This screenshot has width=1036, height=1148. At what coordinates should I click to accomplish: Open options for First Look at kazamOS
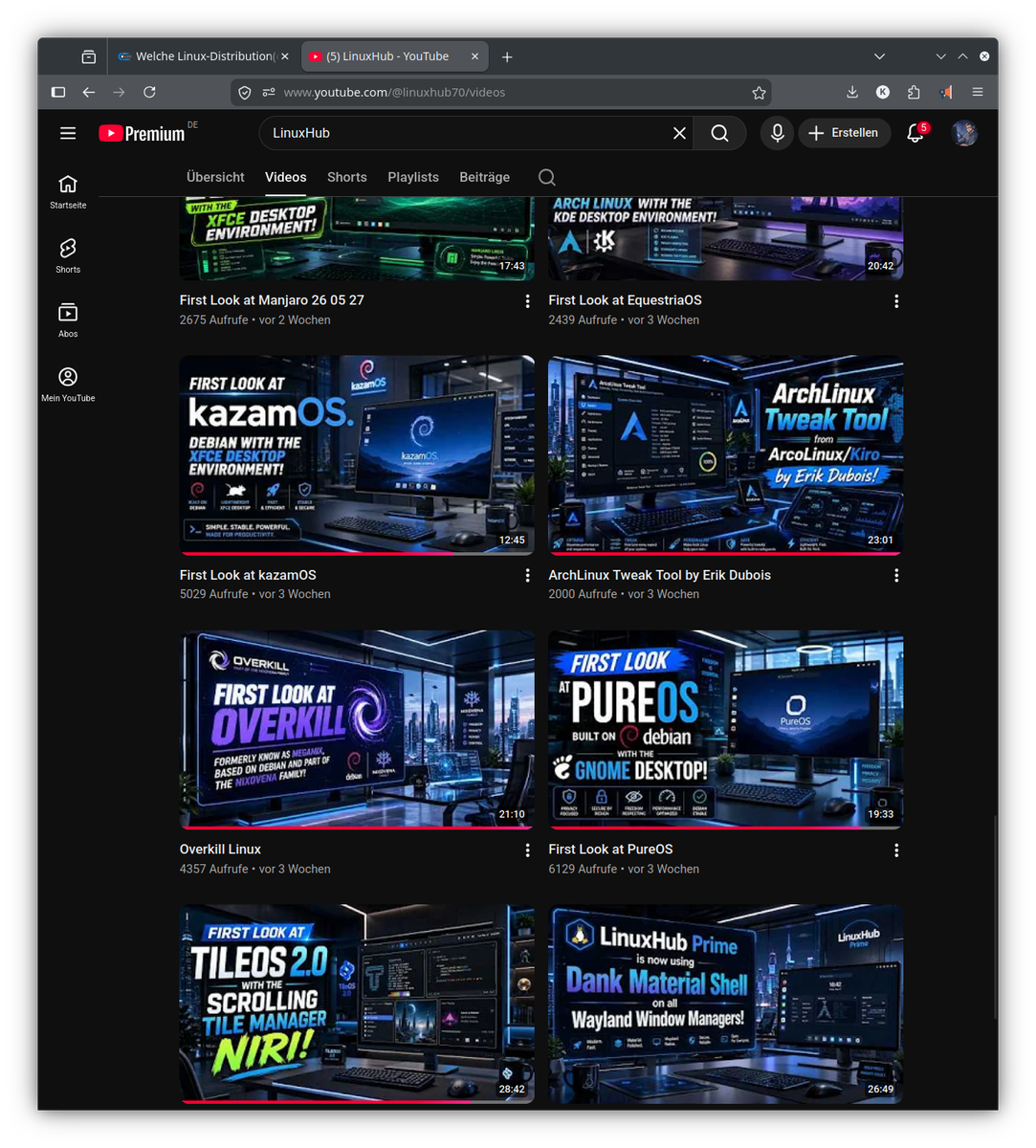(527, 576)
